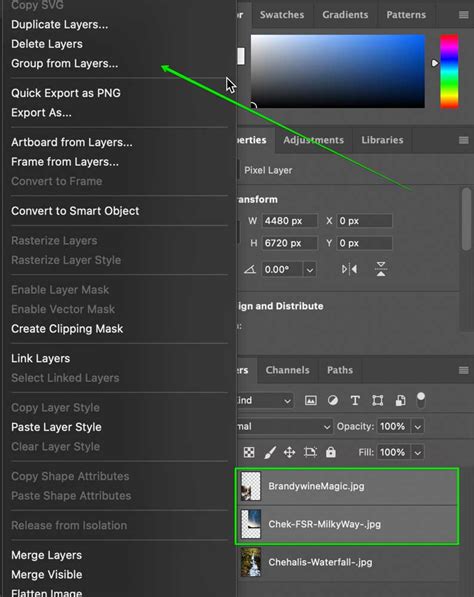Open the blend mode dropdown

click(x=285, y=426)
